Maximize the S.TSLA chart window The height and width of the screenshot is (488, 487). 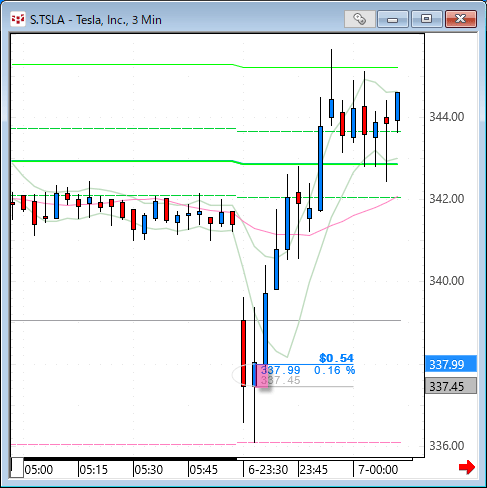pos(427,19)
